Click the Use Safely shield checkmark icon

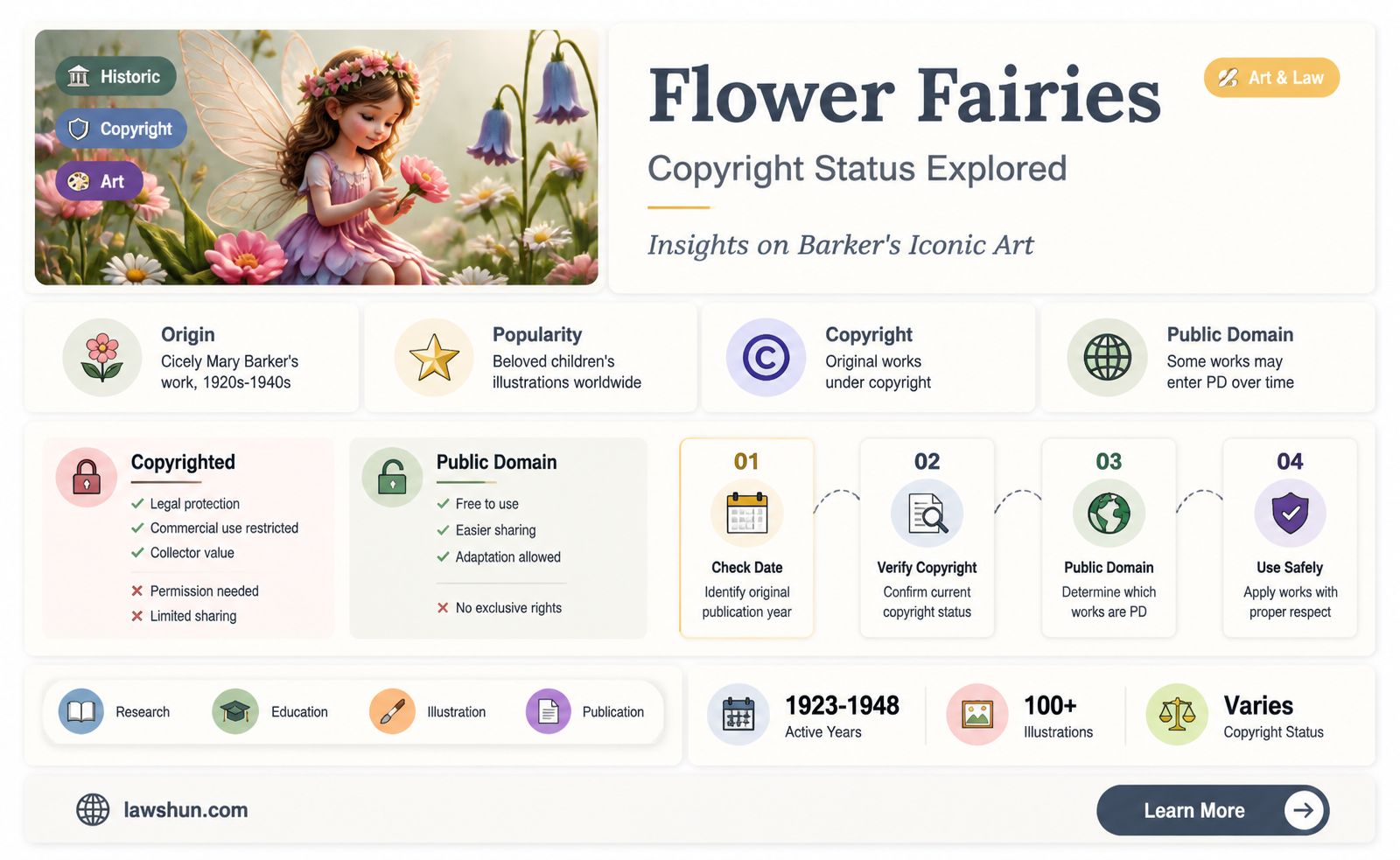point(1291,514)
